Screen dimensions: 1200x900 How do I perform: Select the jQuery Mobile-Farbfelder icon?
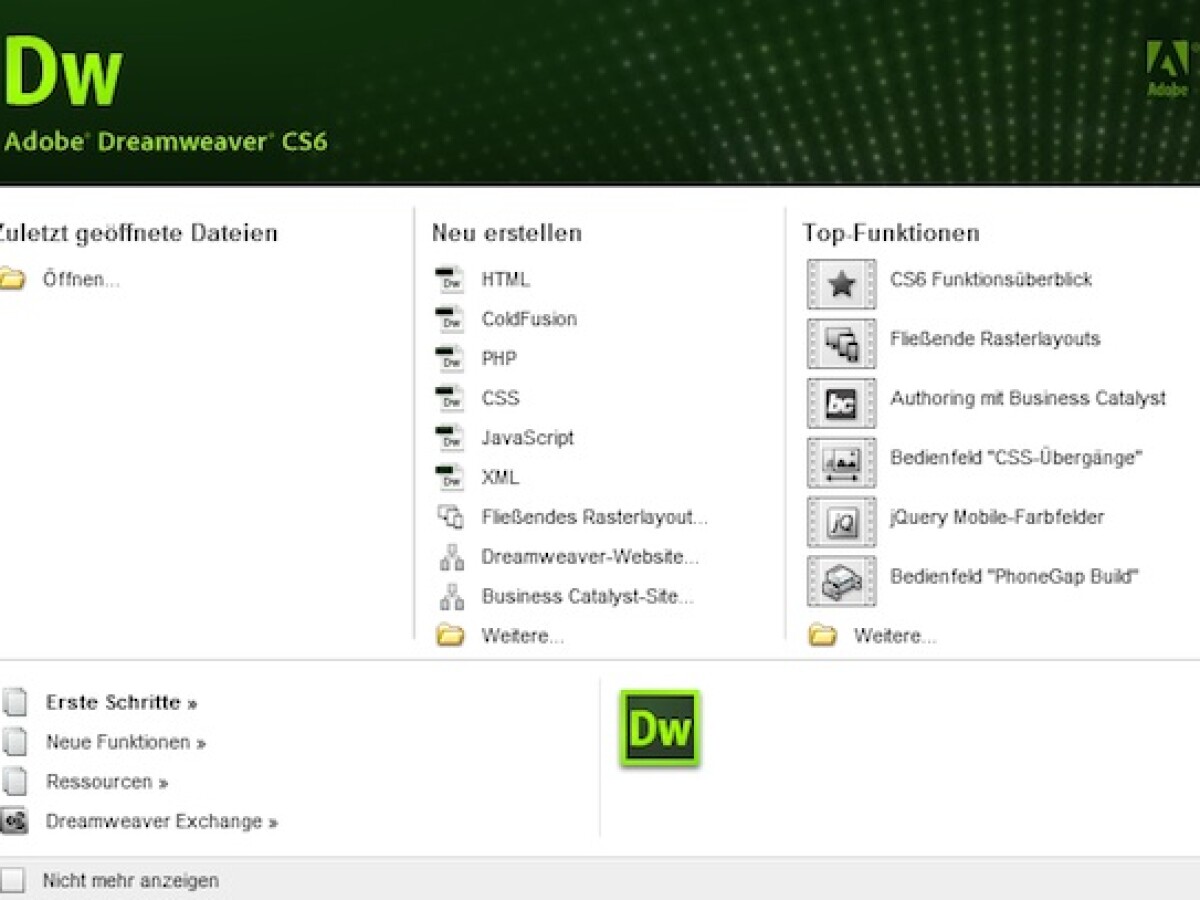click(x=840, y=519)
